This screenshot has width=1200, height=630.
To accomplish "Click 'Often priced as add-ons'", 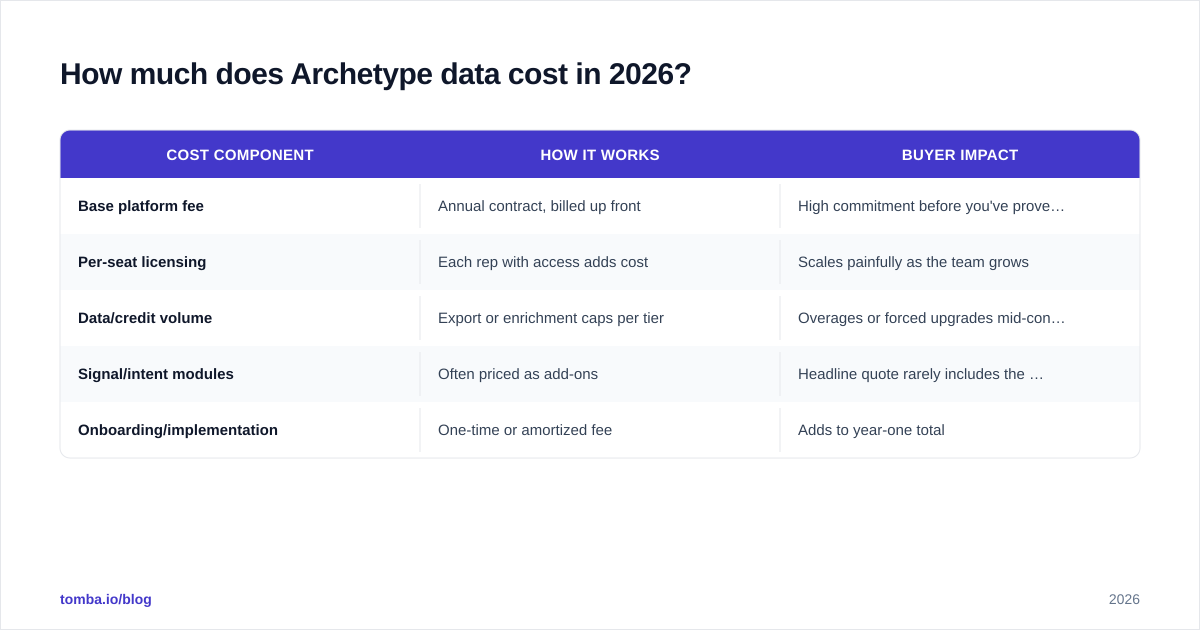I will (x=518, y=374).
